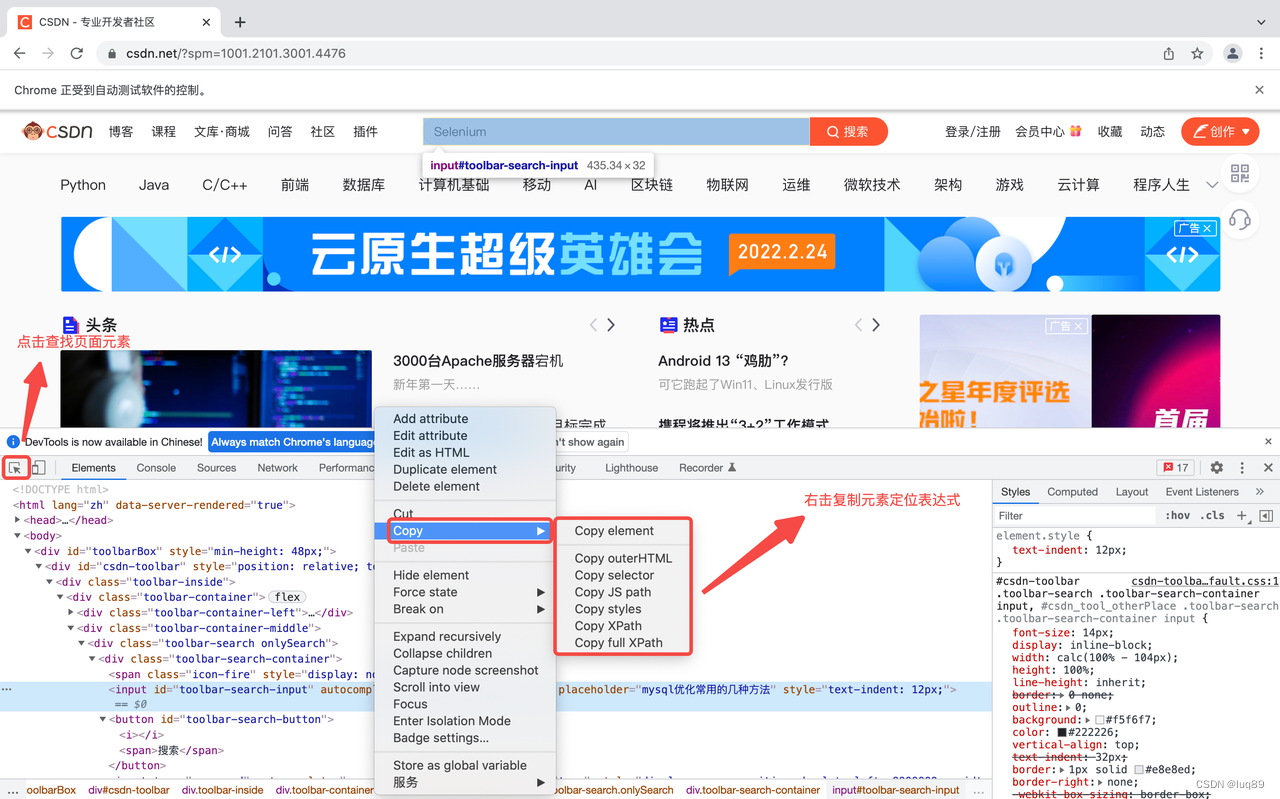Open hidden tabs via the Styles chevron
This screenshot has width=1280, height=799.
coord(1258,491)
